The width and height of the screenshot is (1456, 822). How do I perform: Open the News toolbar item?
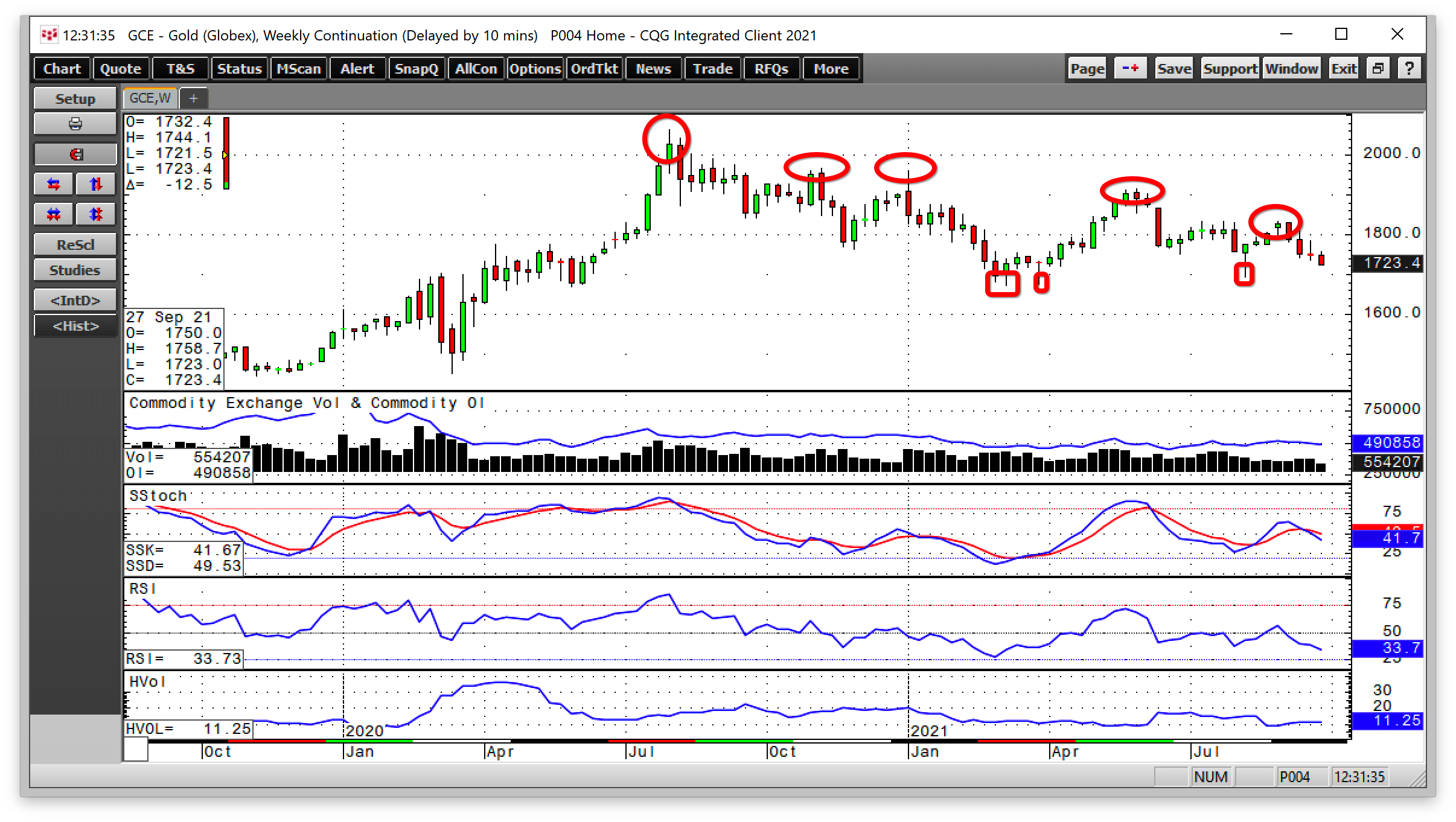[x=653, y=68]
